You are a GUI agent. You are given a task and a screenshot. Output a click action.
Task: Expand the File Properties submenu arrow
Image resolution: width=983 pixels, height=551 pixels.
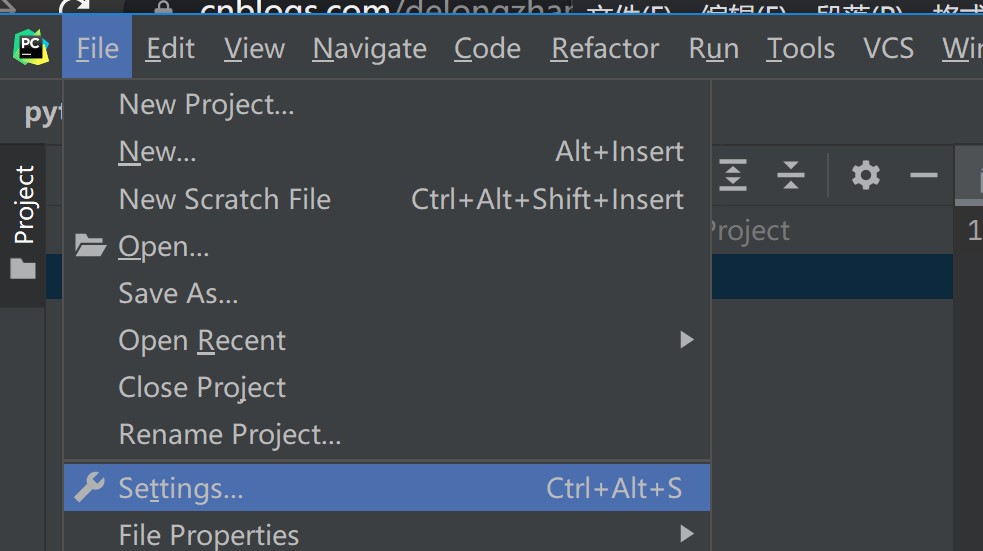click(686, 534)
